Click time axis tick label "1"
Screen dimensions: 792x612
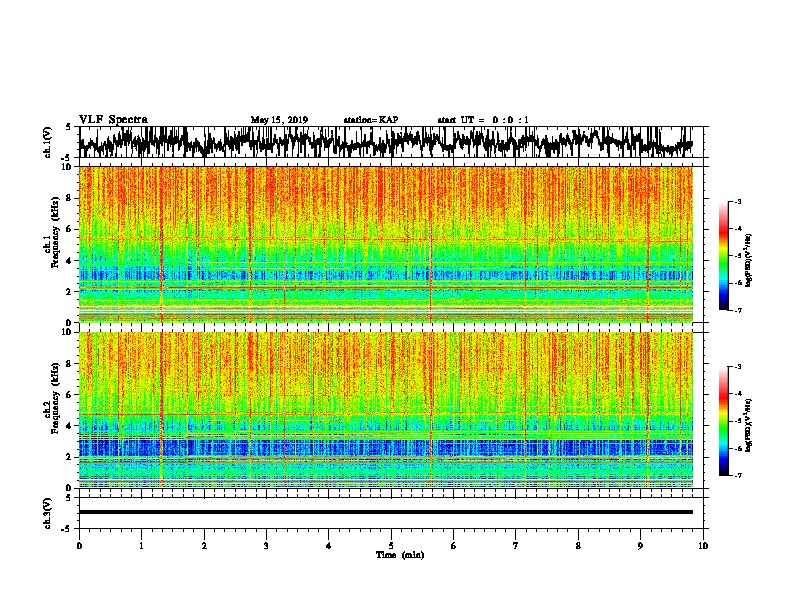pos(141,546)
